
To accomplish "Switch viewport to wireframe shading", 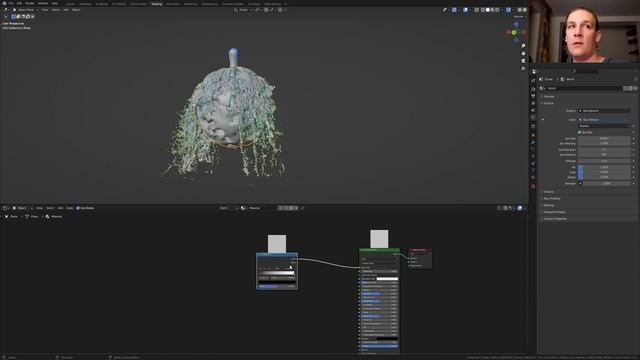I will coord(483,10).
